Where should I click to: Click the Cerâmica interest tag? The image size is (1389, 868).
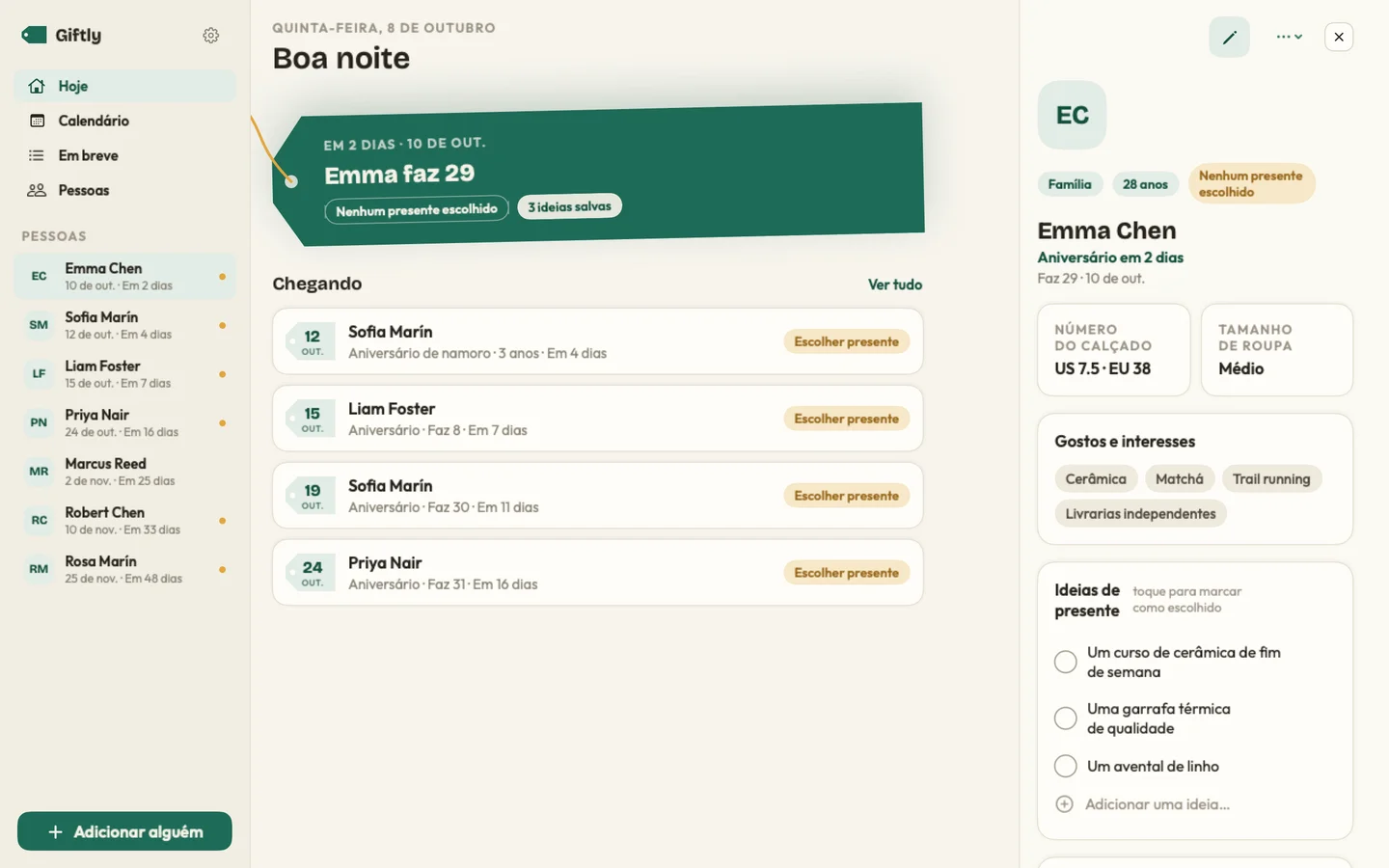[1096, 479]
